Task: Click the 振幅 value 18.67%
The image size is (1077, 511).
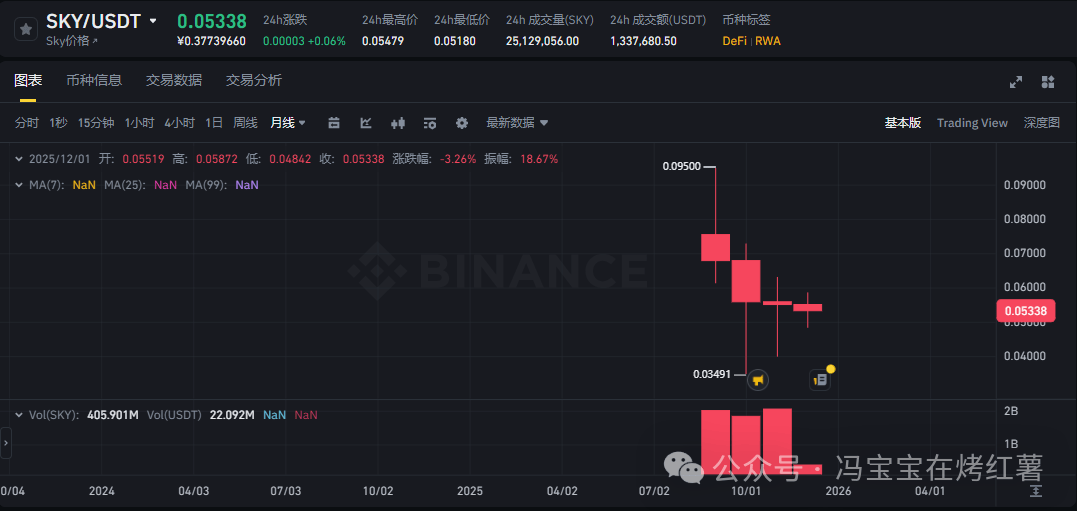Action: (541, 159)
